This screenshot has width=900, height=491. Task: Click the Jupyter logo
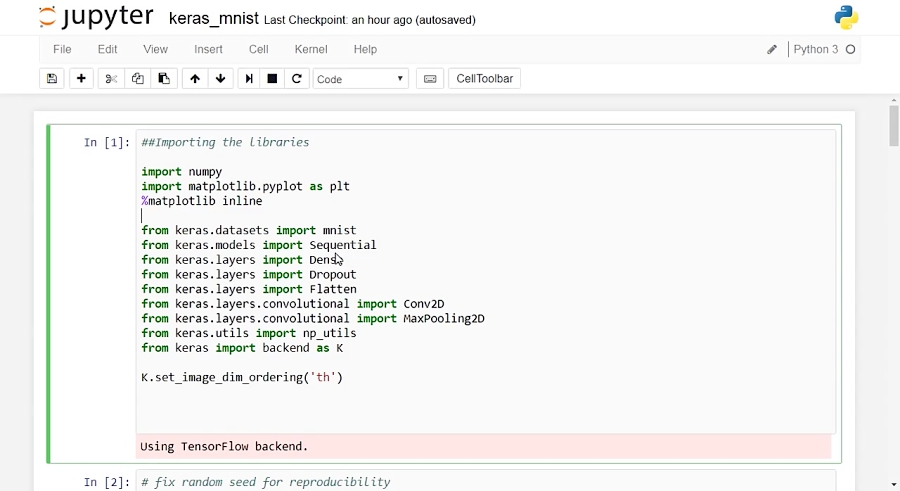(96, 18)
